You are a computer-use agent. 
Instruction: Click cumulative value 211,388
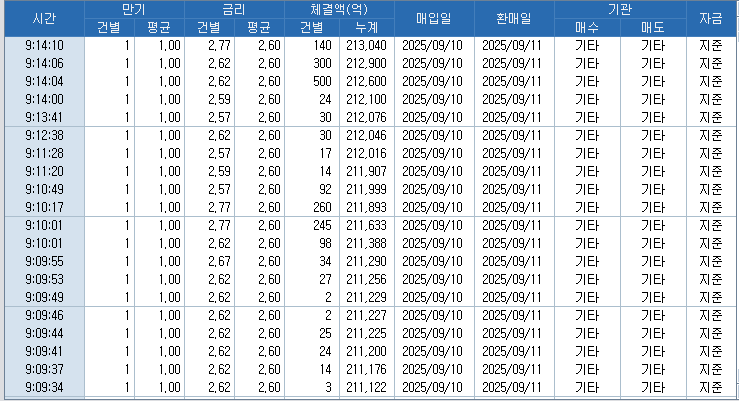367,244
